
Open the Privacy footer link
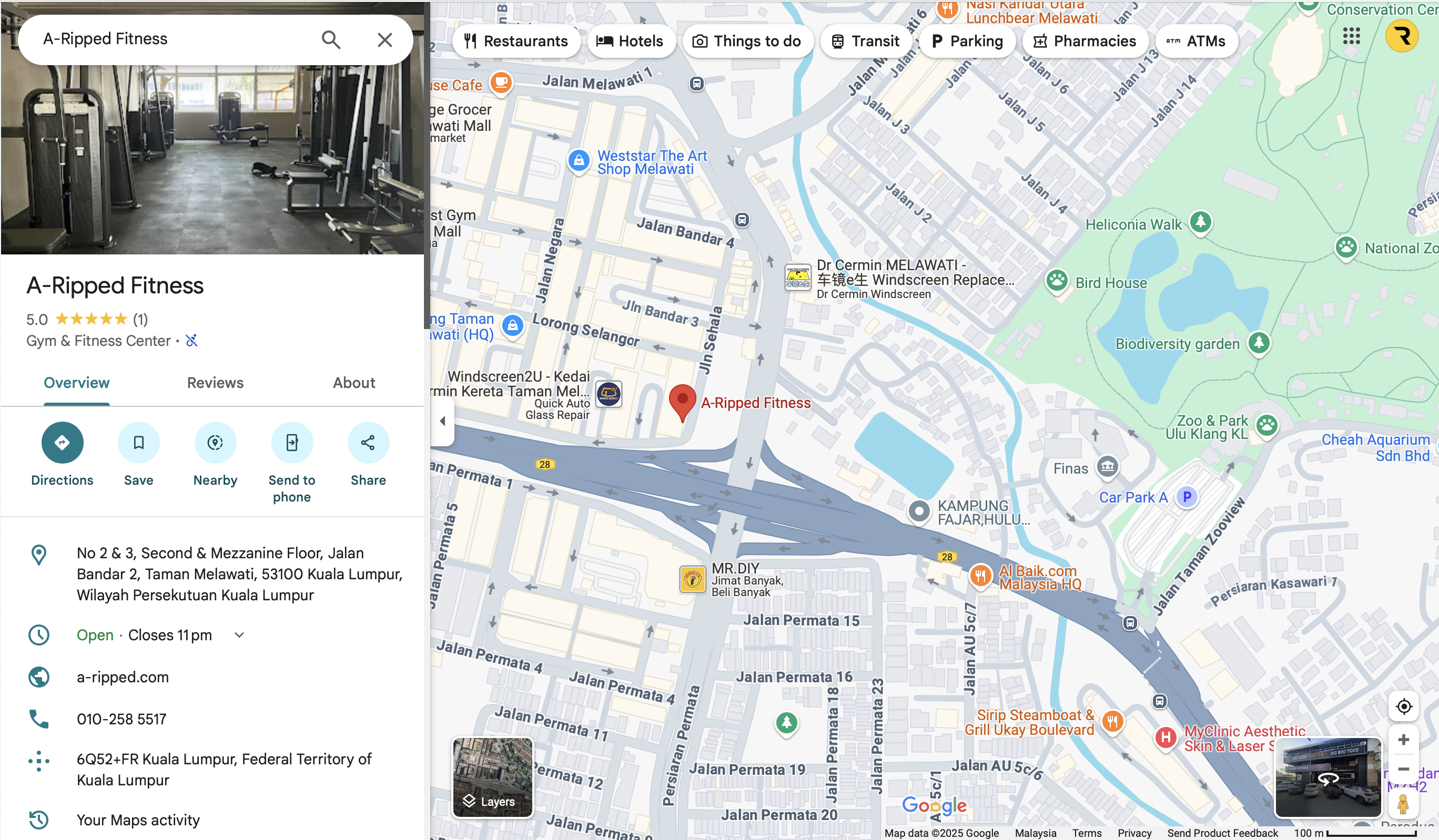(x=1134, y=833)
